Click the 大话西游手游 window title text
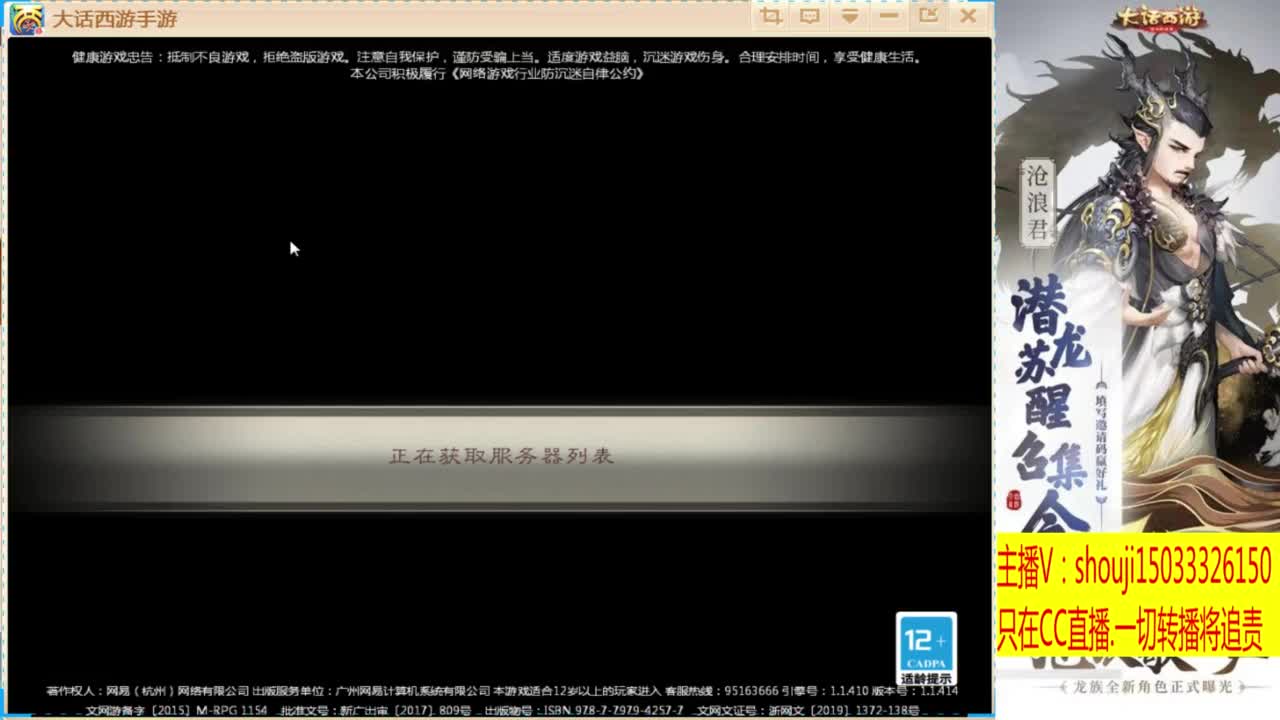1280x720 pixels. pyautogui.click(x=115, y=19)
